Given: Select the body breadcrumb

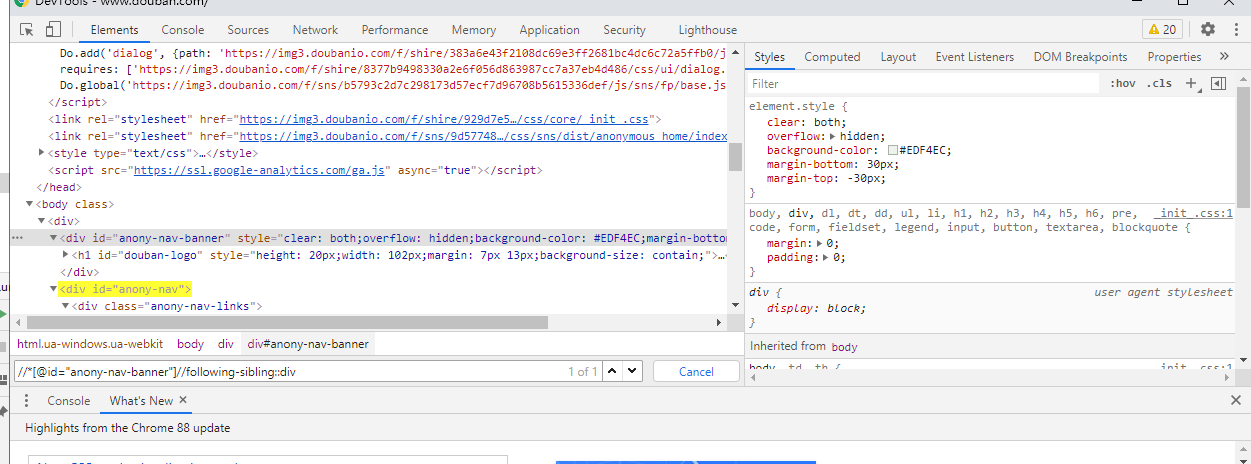Looking at the screenshot, I should [x=190, y=343].
